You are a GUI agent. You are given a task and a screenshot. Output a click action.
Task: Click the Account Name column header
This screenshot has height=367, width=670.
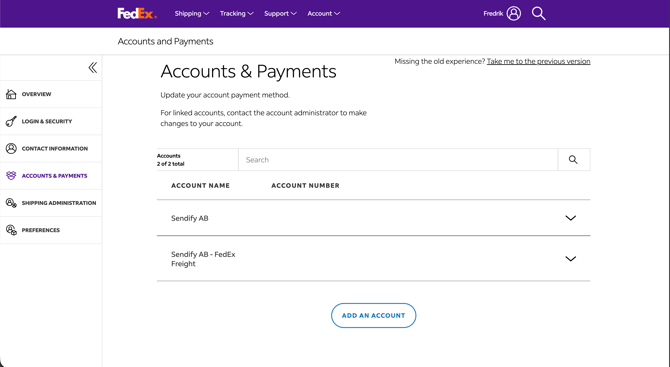(200, 185)
